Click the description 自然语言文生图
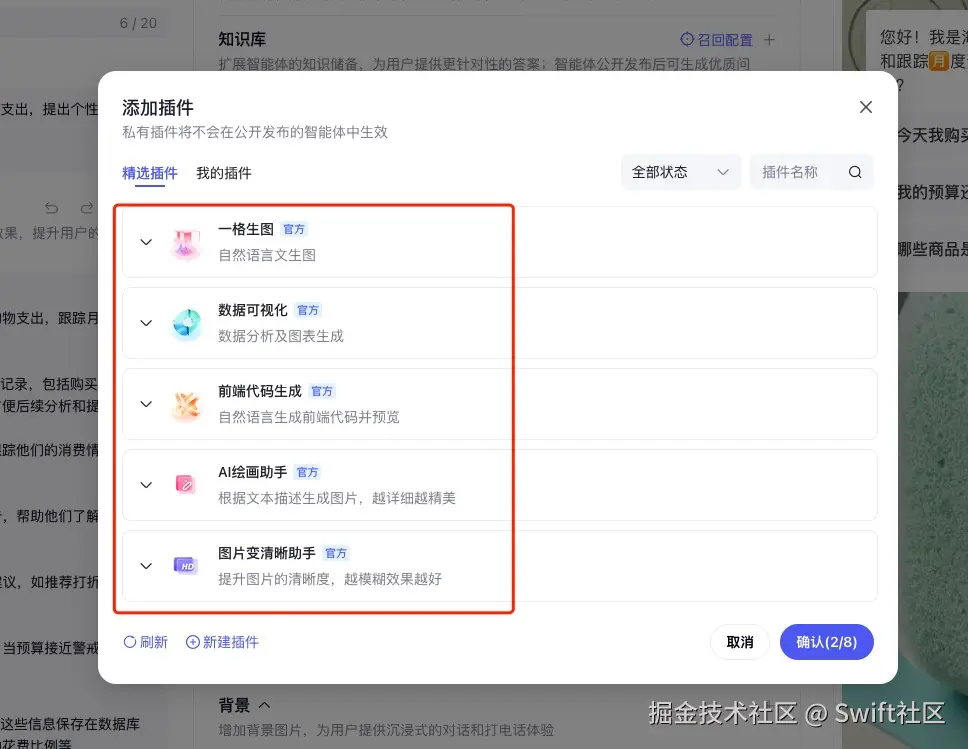The width and height of the screenshot is (968, 749). [x=267, y=255]
